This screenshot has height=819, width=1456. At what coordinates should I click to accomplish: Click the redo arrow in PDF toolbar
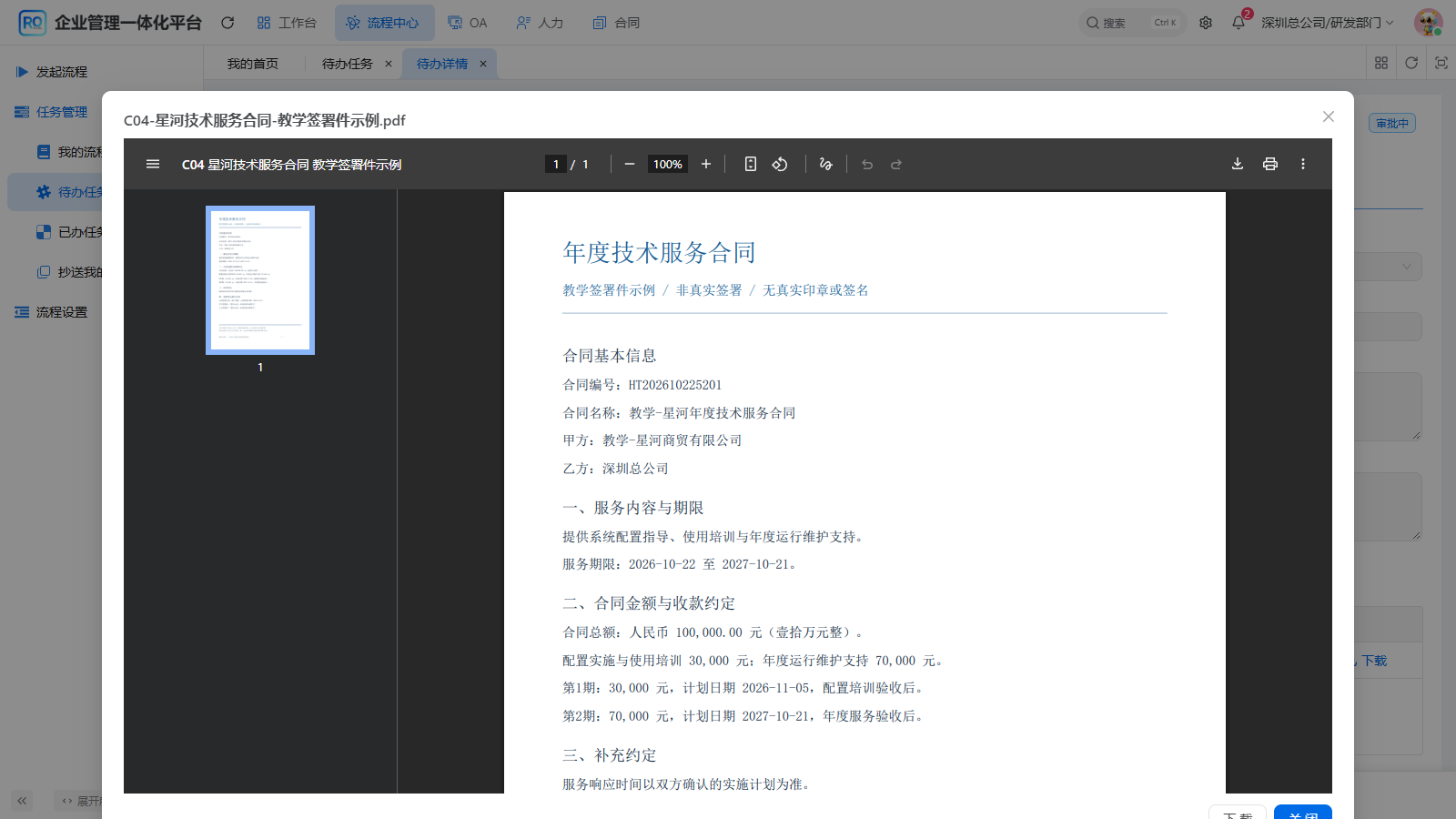point(896,165)
